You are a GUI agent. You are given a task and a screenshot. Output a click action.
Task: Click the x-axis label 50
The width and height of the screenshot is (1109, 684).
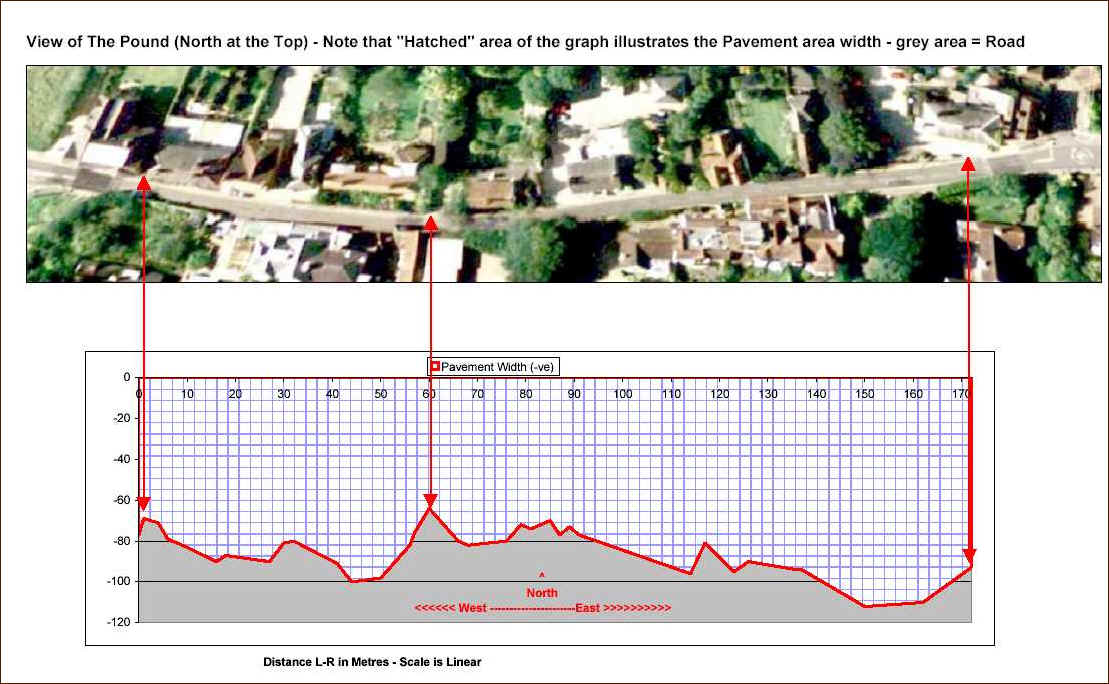[x=381, y=394]
